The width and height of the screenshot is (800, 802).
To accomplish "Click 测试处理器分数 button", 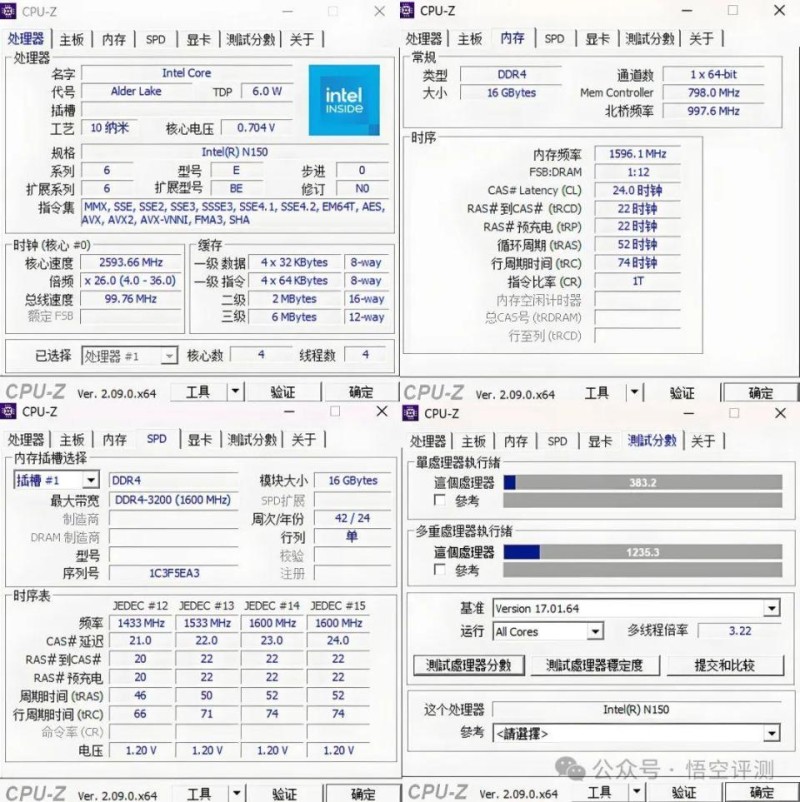I will pos(469,665).
